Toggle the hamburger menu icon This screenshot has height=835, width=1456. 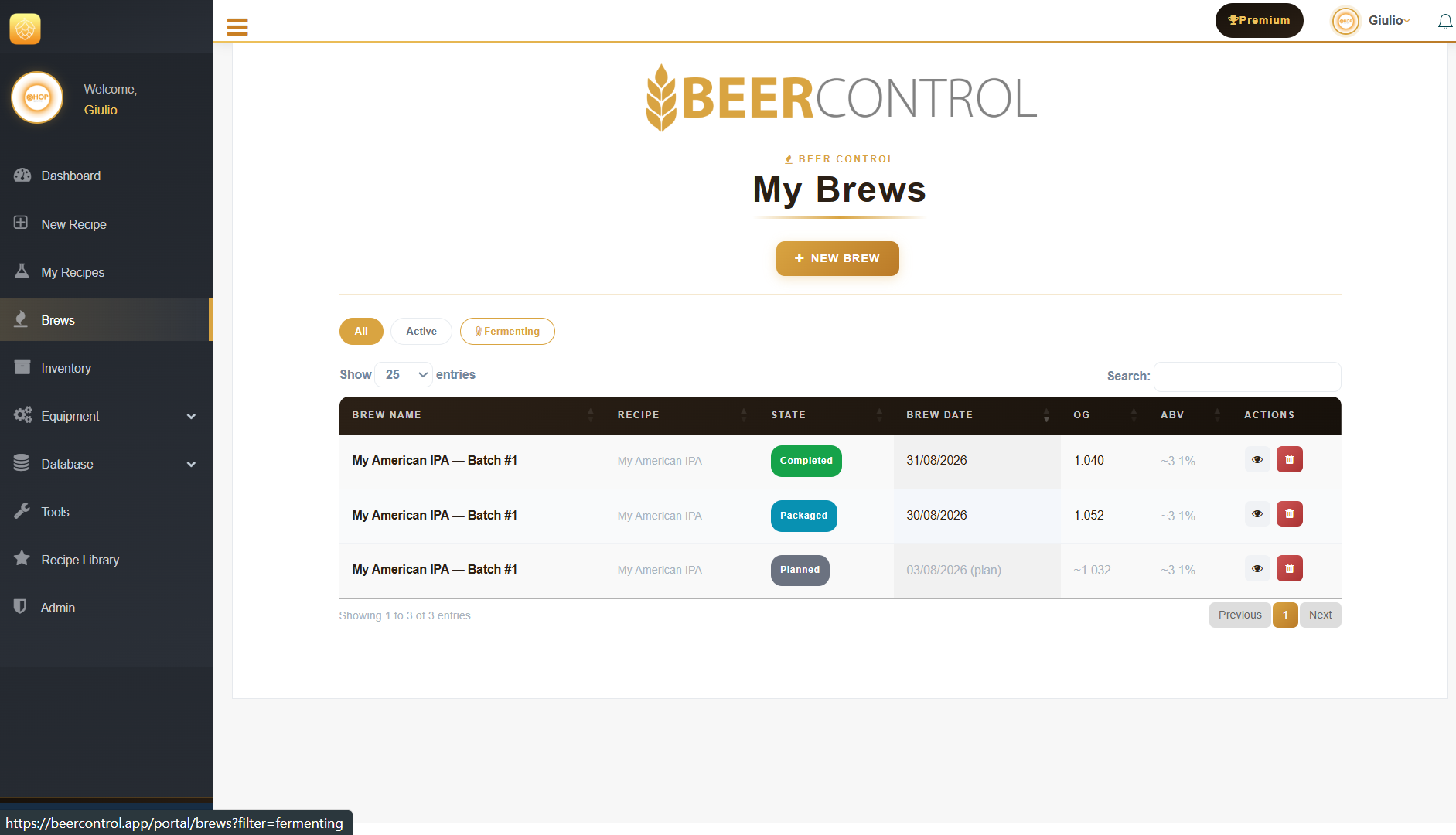pos(237,27)
